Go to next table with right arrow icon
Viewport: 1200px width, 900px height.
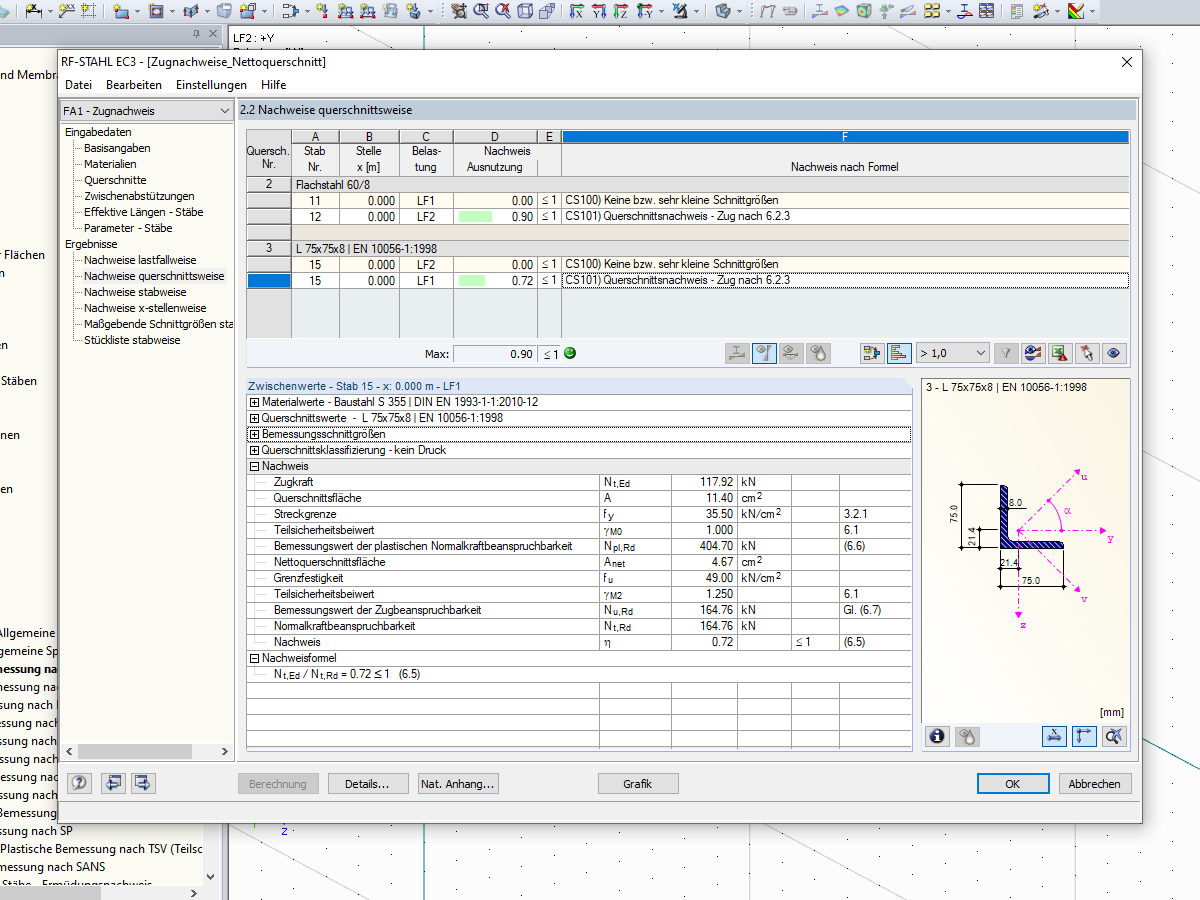pos(143,783)
